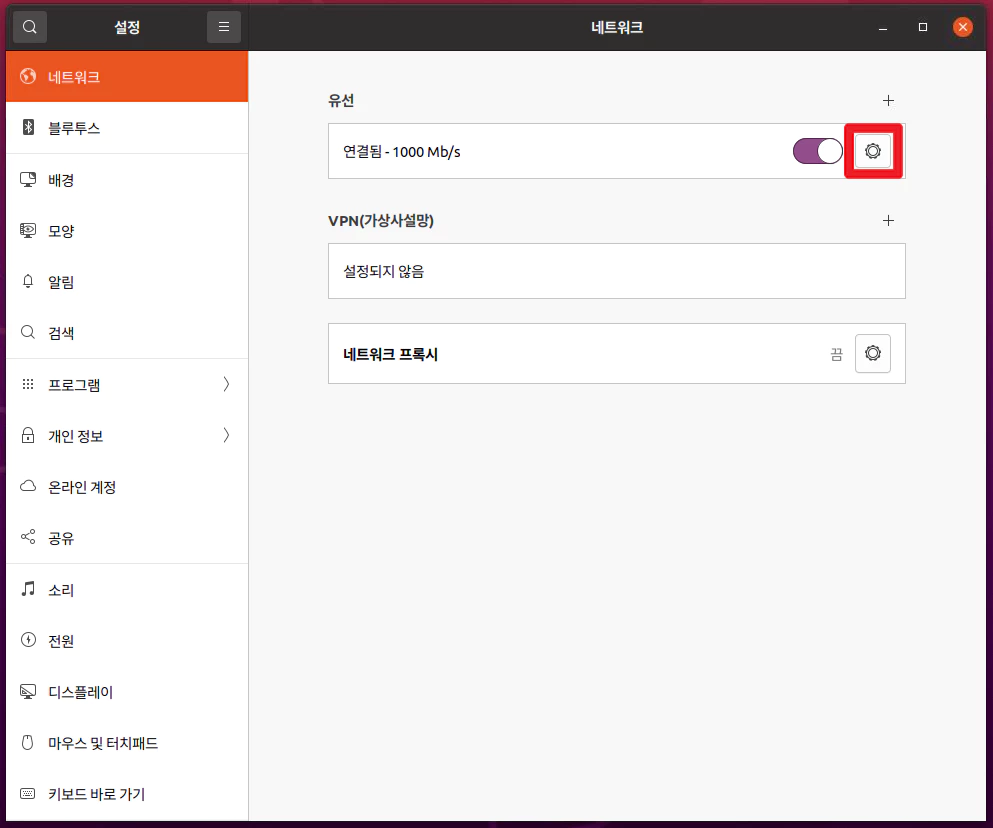This screenshot has height=828, width=993.
Task: Click the Privacy lock icon
Action: (28, 435)
